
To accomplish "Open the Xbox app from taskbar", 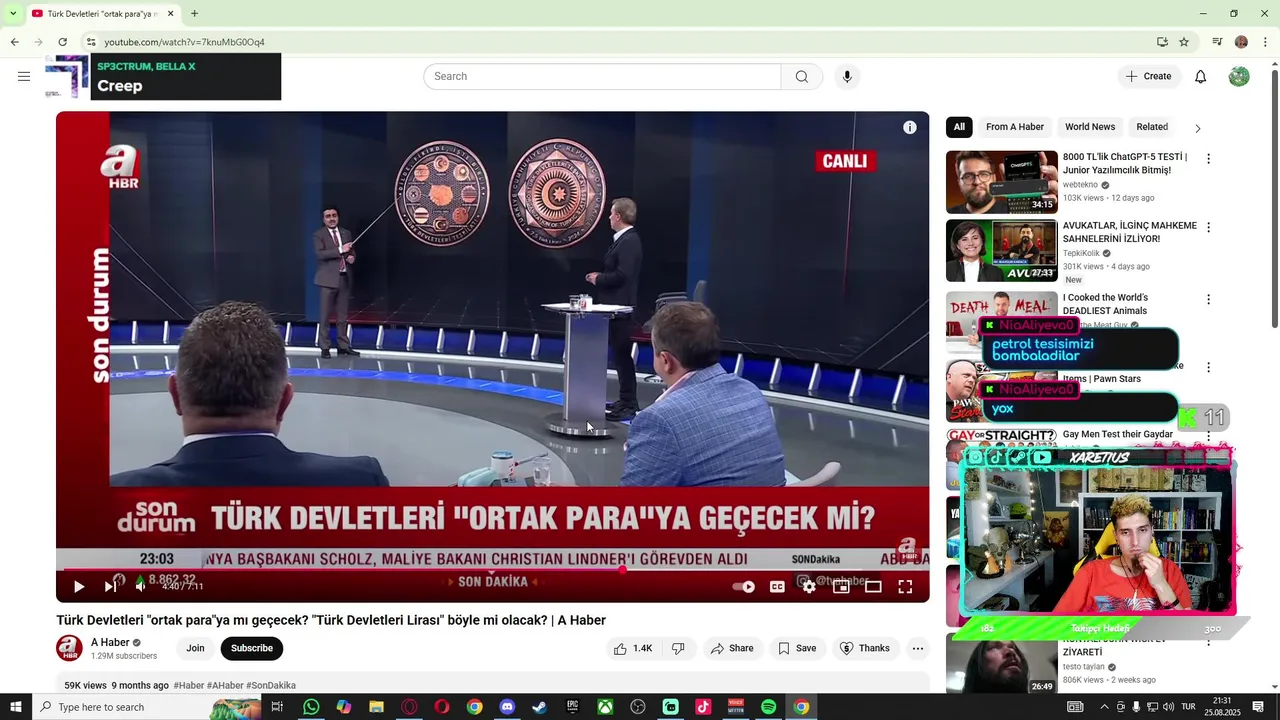I will point(605,707).
